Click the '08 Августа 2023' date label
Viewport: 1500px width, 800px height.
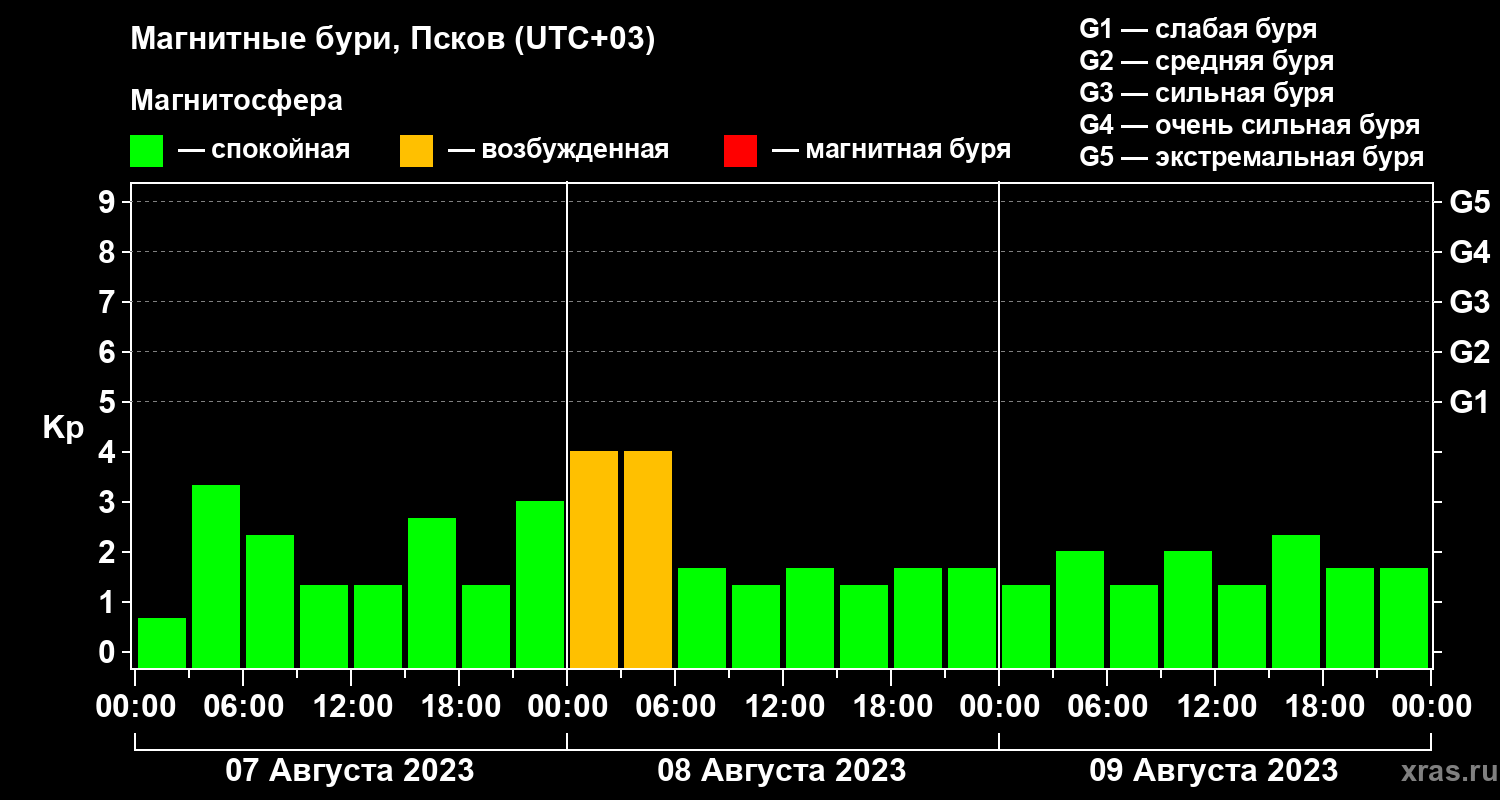[782, 771]
